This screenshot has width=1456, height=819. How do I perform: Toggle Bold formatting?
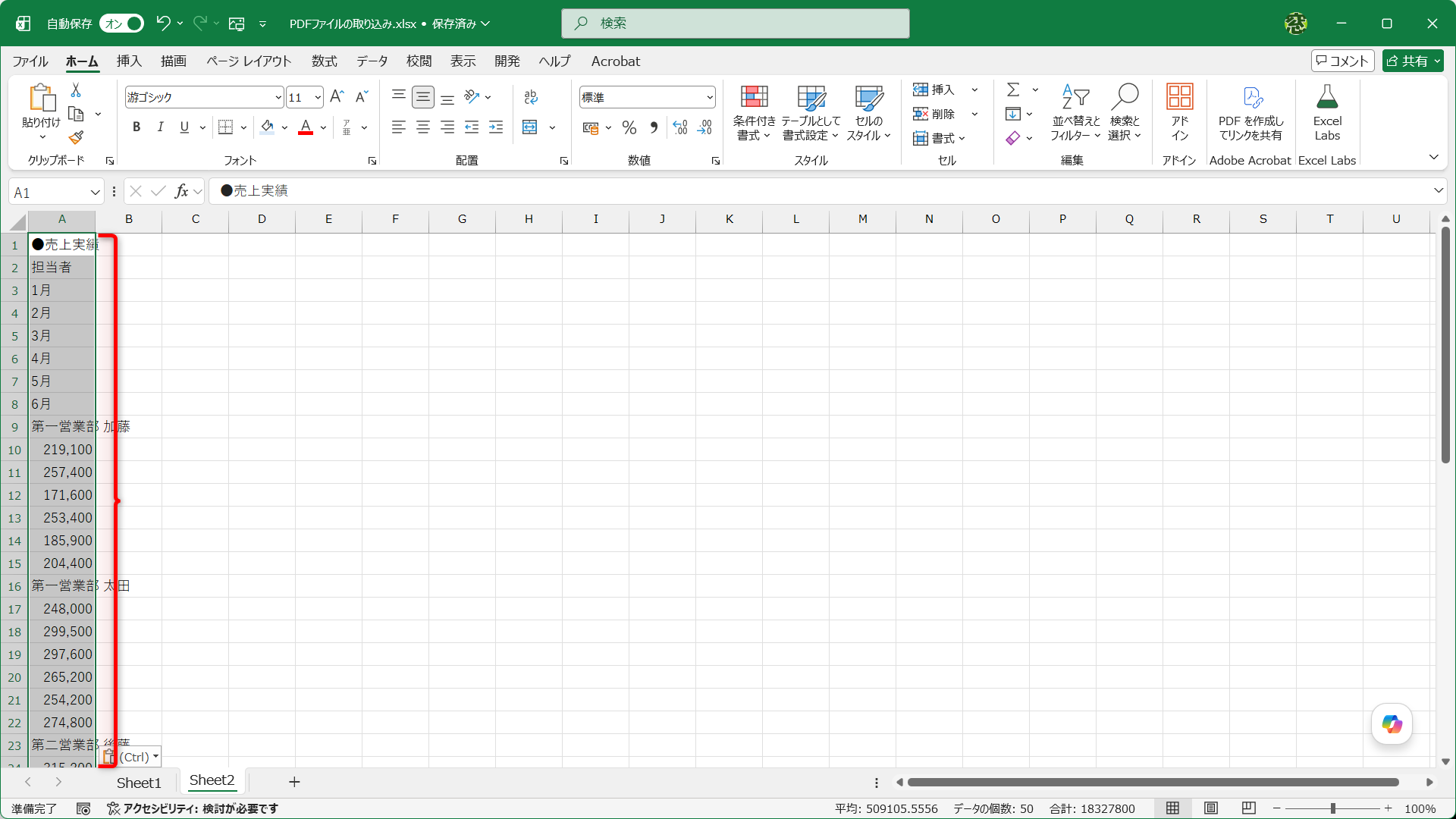(x=136, y=127)
